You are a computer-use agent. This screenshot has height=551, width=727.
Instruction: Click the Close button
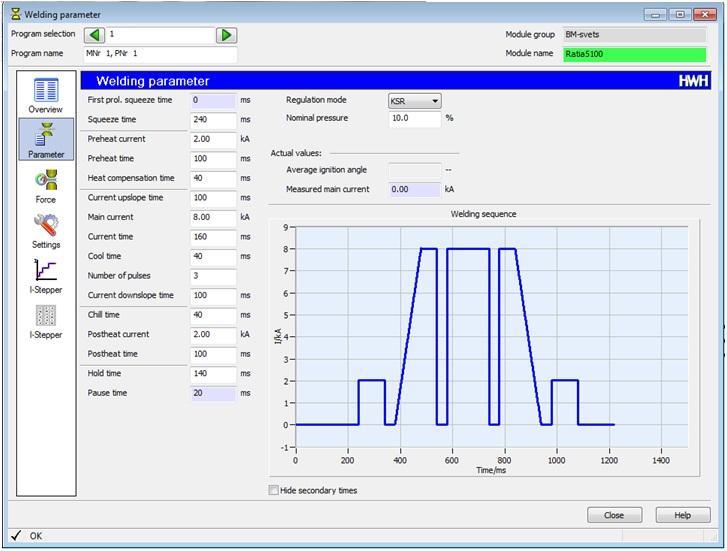(x=614, y=515)
